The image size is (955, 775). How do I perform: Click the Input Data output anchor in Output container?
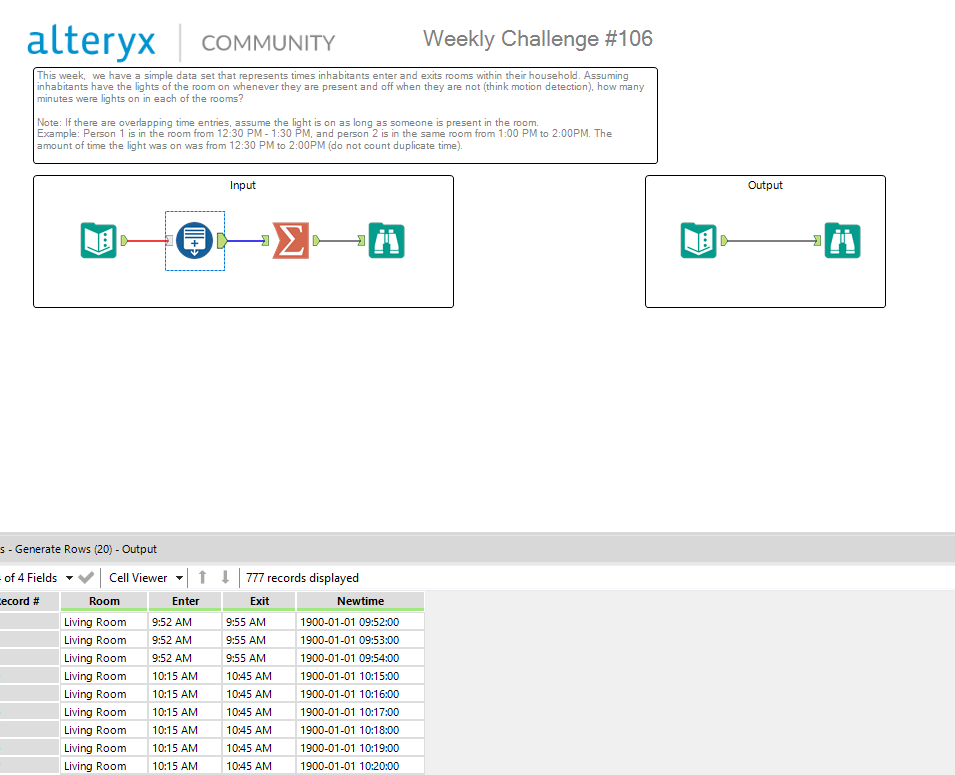(724, 241)
